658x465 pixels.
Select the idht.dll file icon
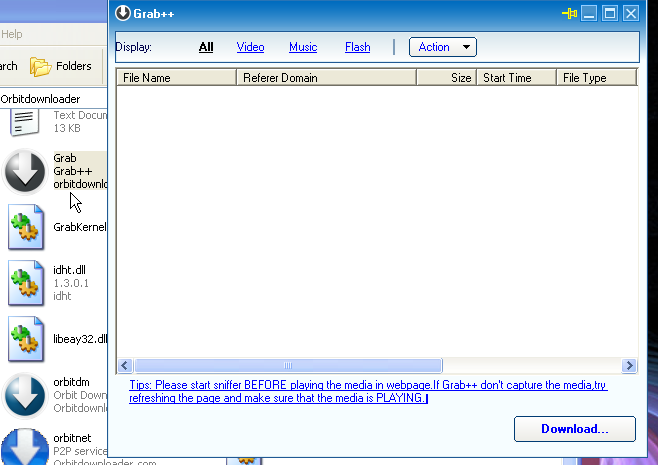pyautogui.click(x=25, y=283)
